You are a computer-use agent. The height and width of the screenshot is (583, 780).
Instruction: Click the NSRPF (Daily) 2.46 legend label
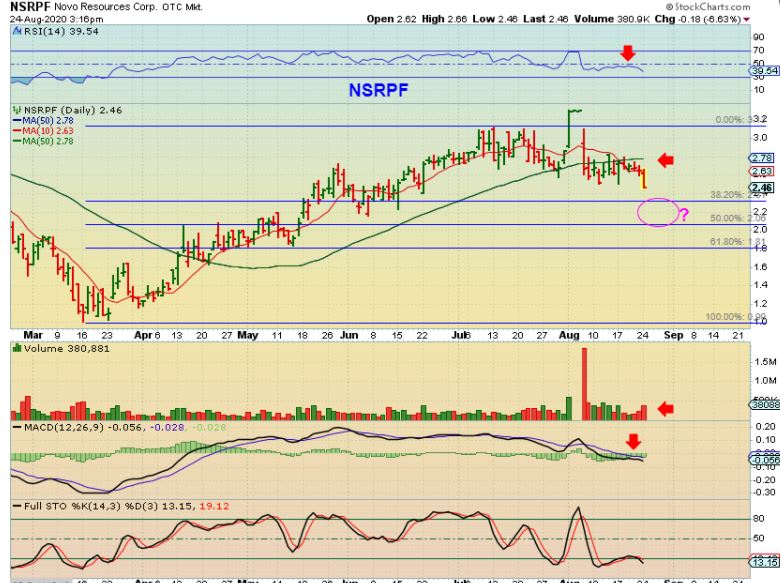click(x=73, y=110)
